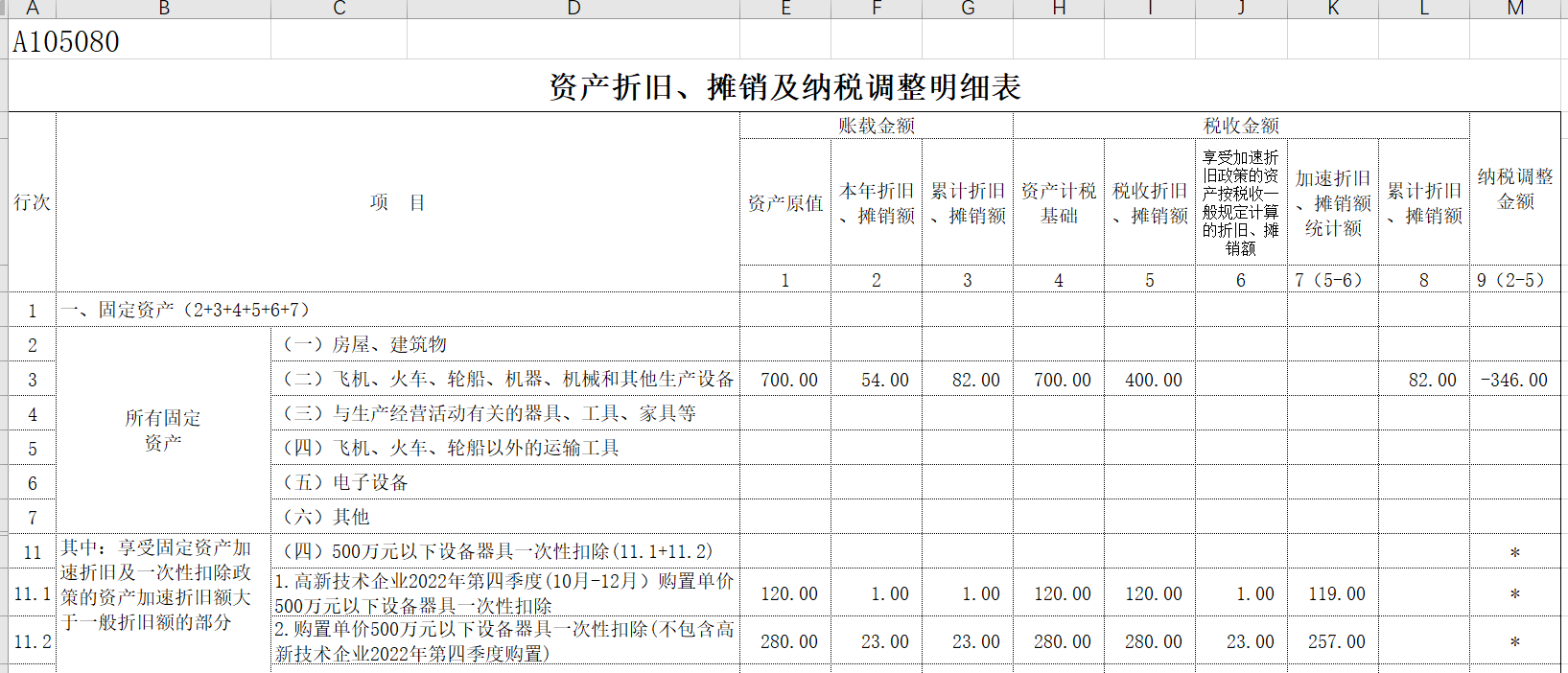This screenshot has width=1568, height=673.
Task: Click the 税收金额 group header cell
Action: [x=1241, y=126]
